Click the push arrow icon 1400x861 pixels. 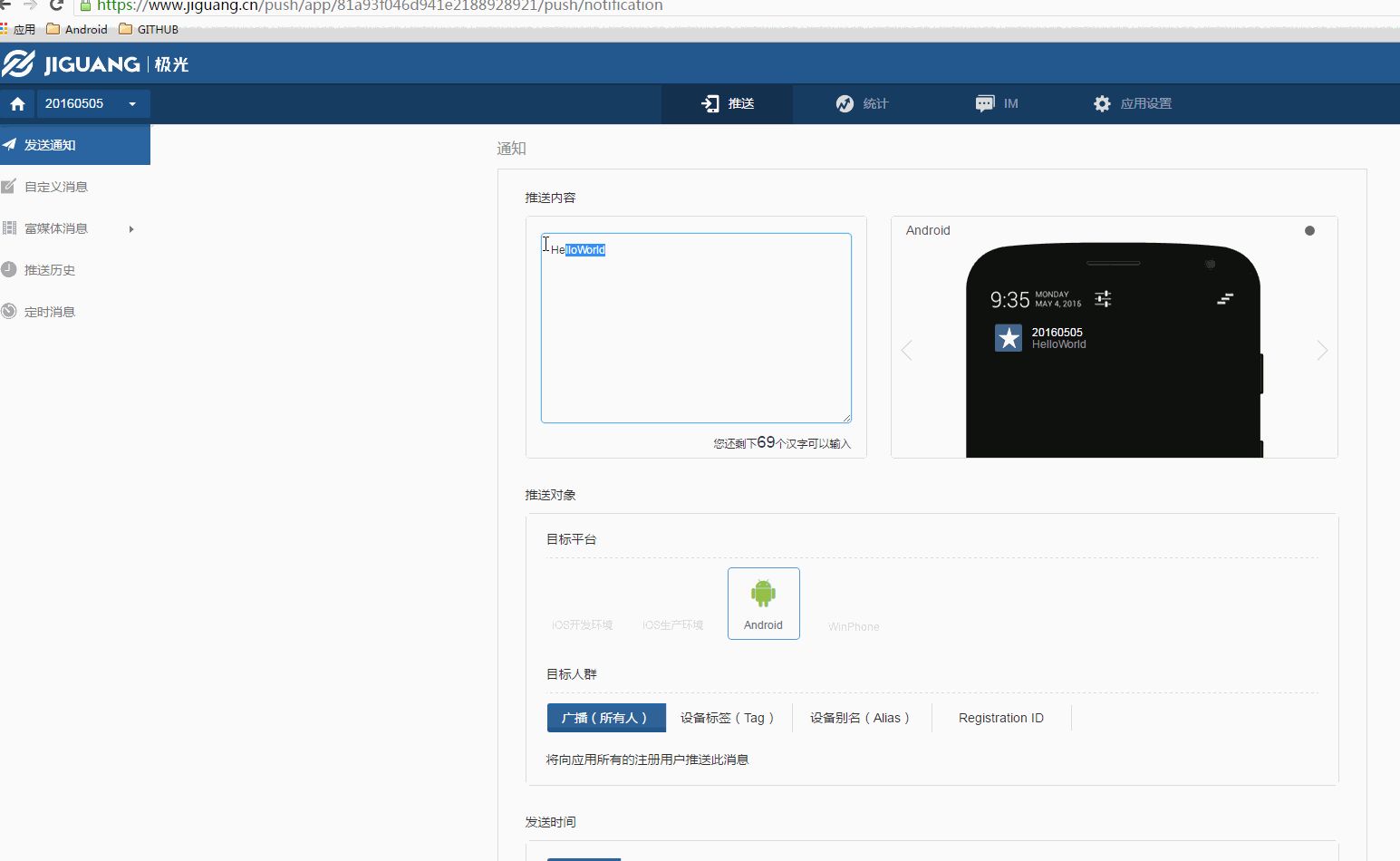pos(710,104)
